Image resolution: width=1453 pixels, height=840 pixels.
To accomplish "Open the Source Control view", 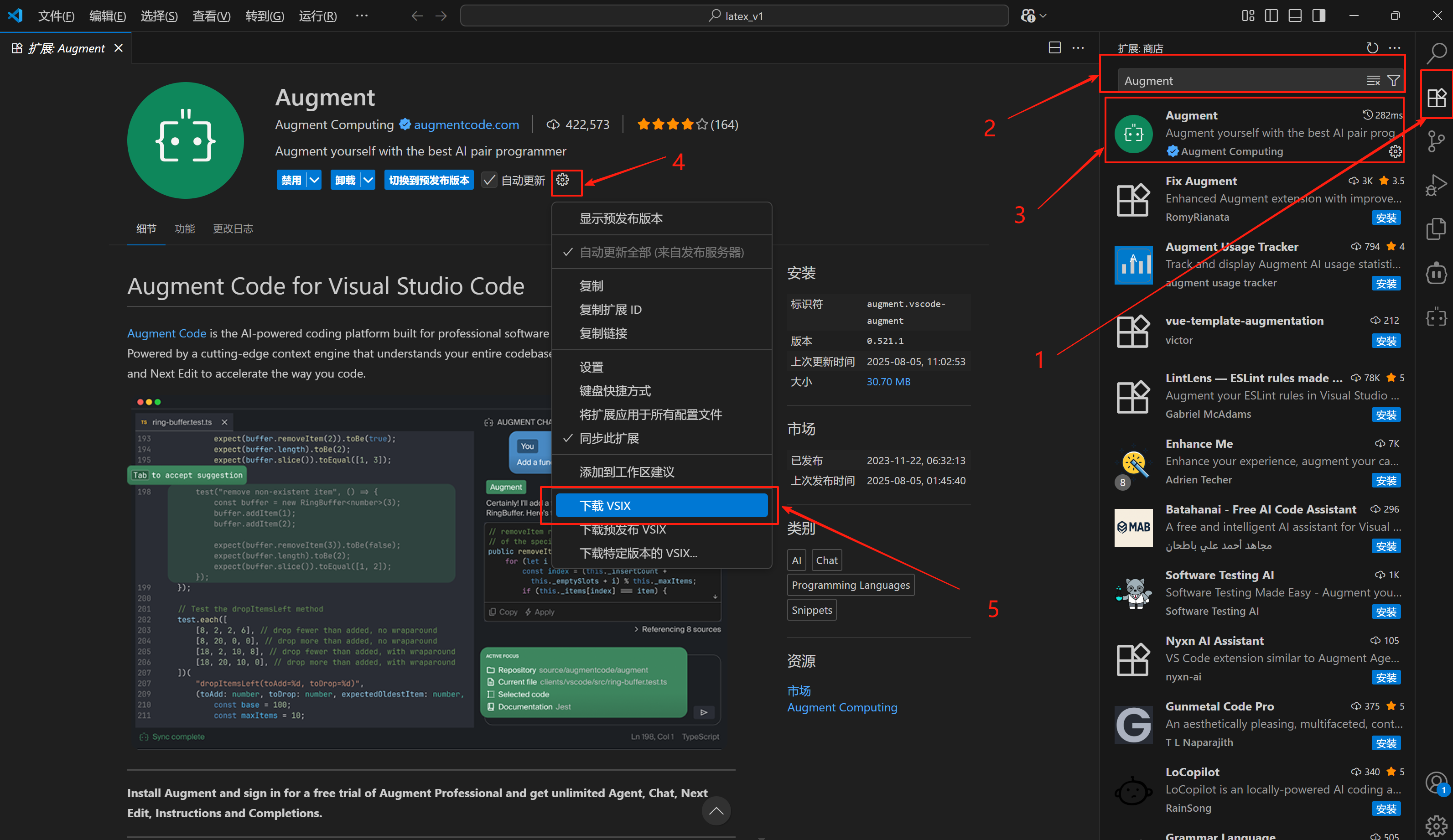I will [1437, 141].
